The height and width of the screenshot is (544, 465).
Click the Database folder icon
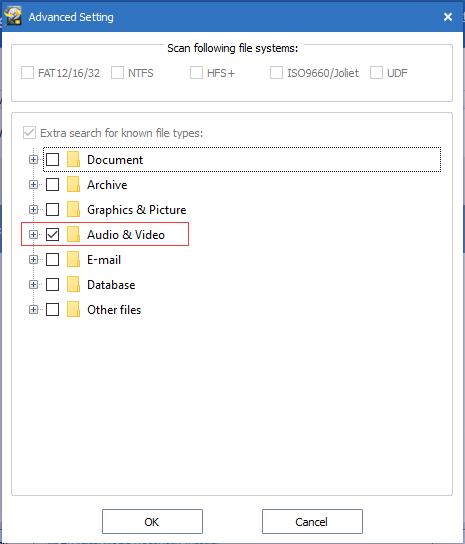tap(73, 284)
